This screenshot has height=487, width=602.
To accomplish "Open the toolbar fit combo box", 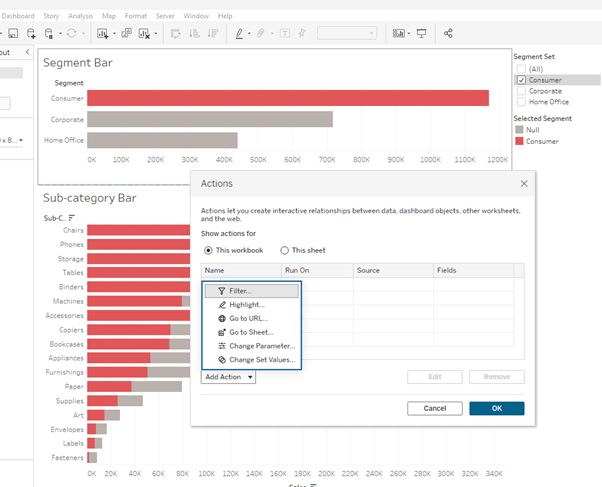I will click(347, 33).
